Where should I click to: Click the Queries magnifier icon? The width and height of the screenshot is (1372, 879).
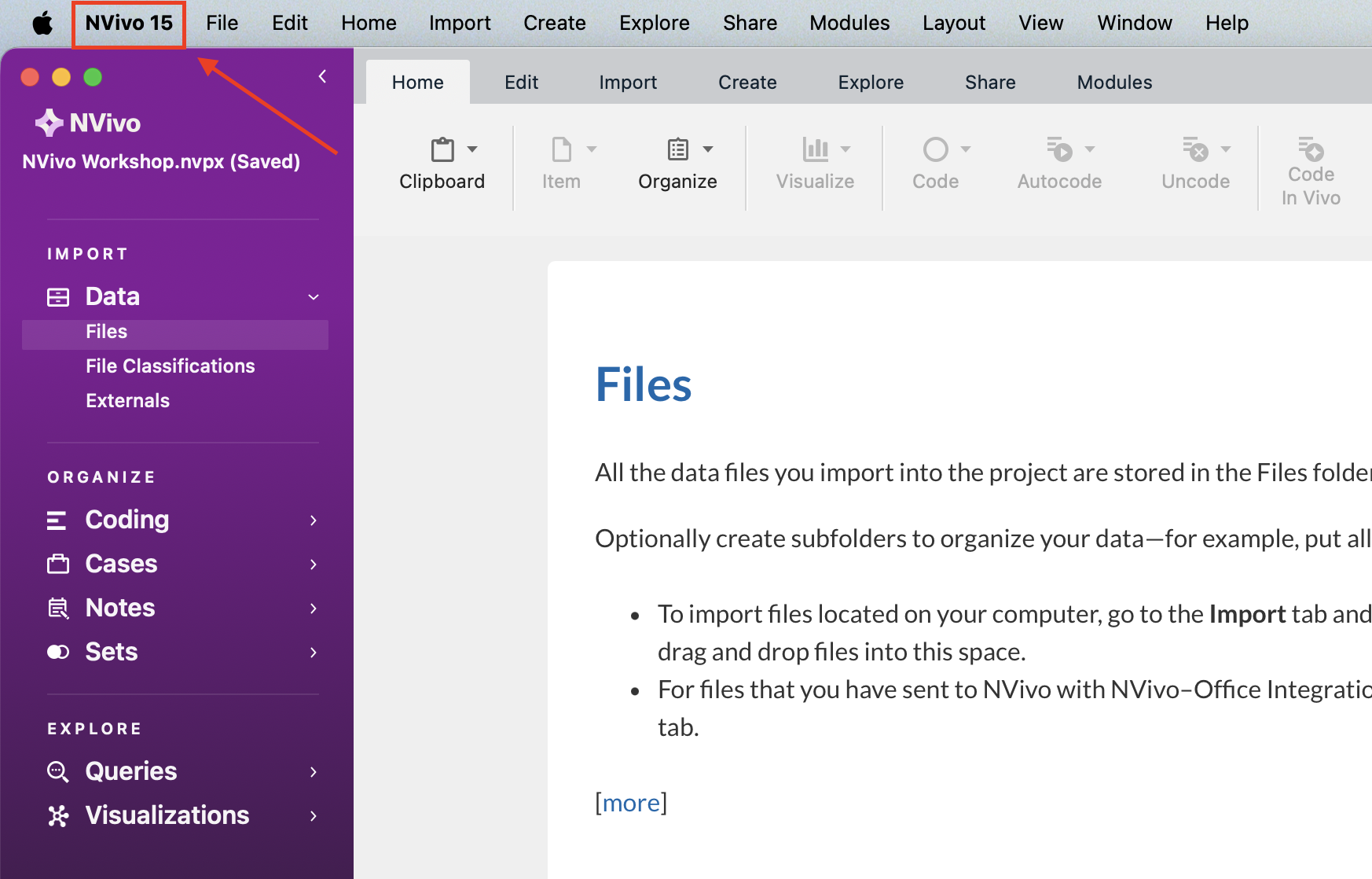[x=58, y=772]
